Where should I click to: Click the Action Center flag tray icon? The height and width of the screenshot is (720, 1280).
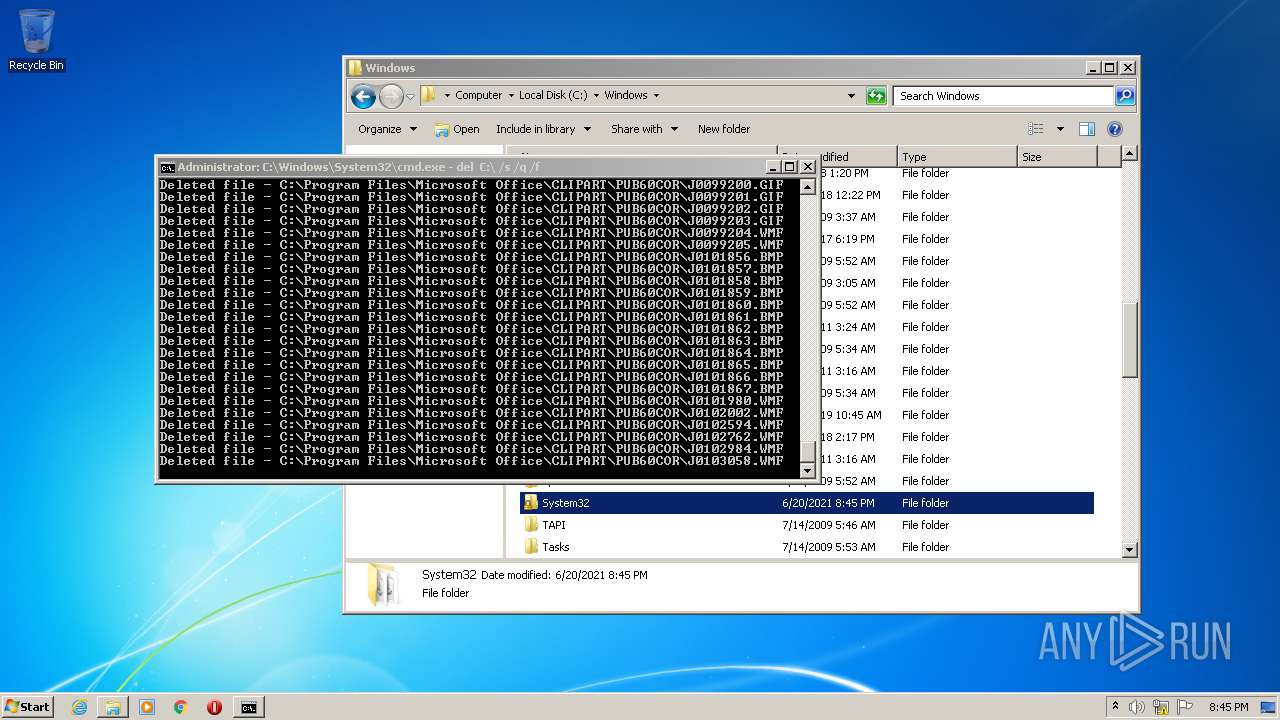click(x=1185, y=706)
